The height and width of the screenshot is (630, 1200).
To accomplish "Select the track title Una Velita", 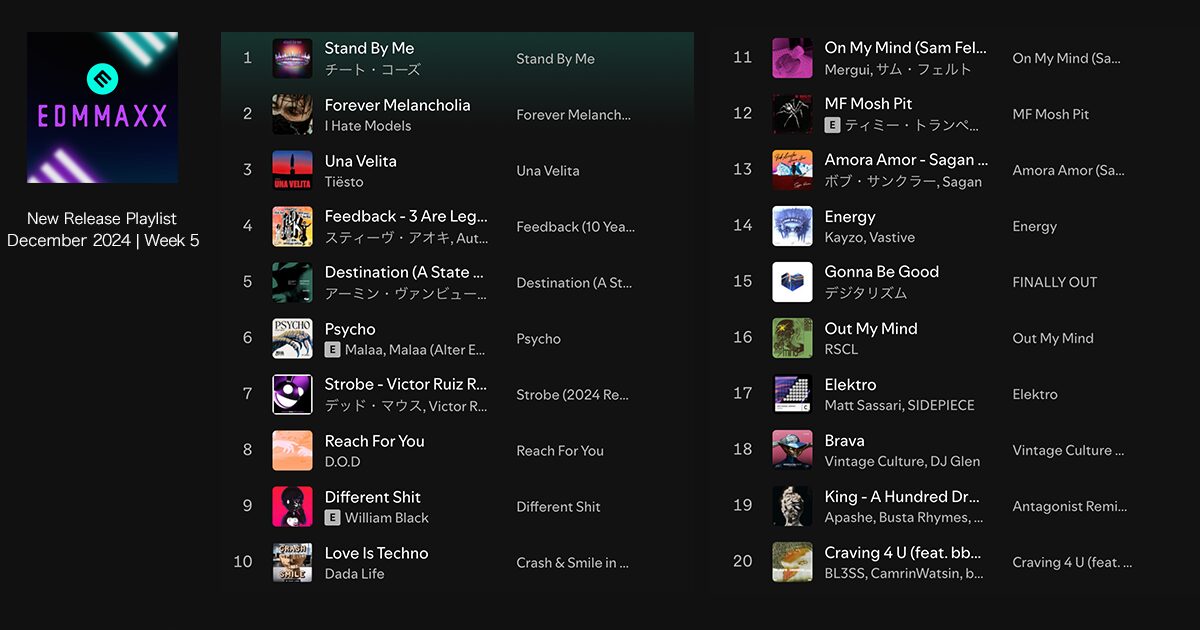I will (x=360, y=160).
